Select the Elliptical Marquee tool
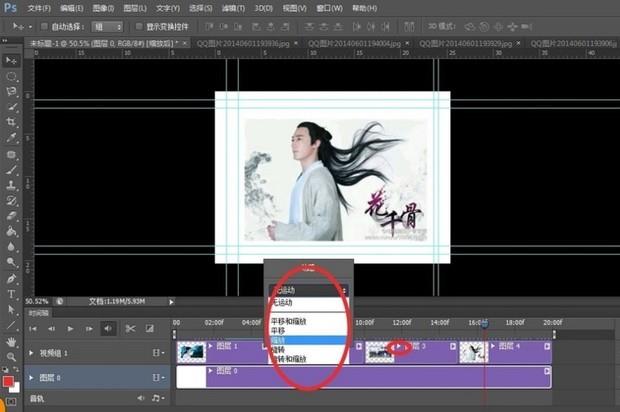Image resolution: width=620 pixels, height=412 pixels. point(11,76)
